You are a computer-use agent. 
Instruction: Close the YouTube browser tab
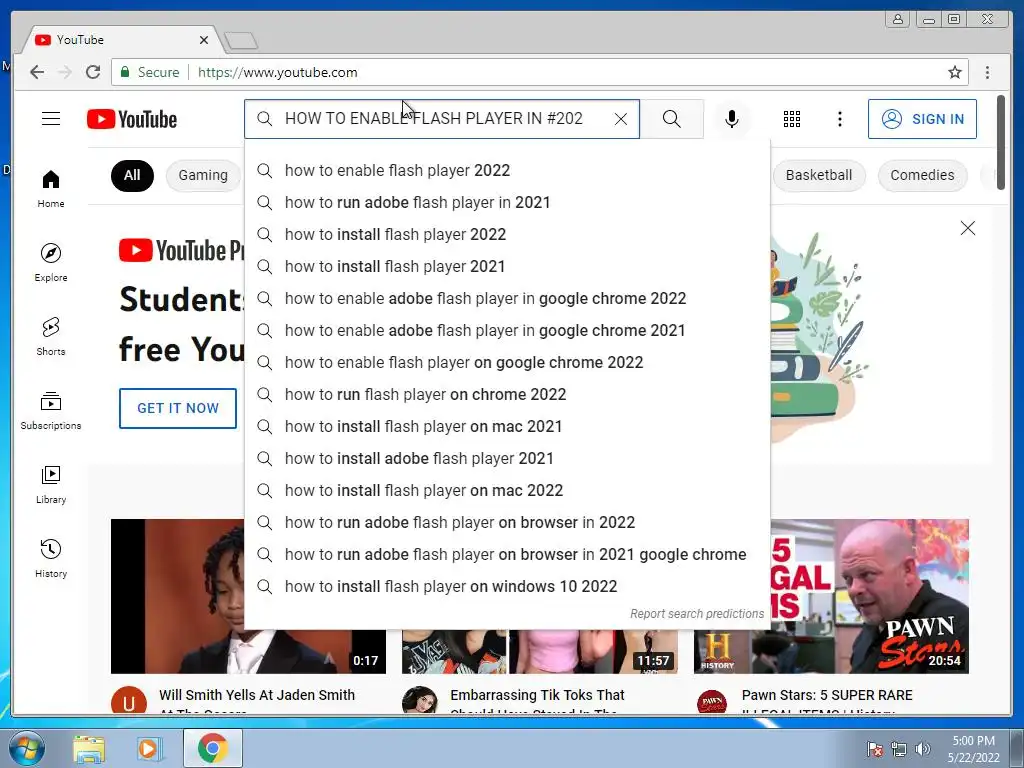204,40
